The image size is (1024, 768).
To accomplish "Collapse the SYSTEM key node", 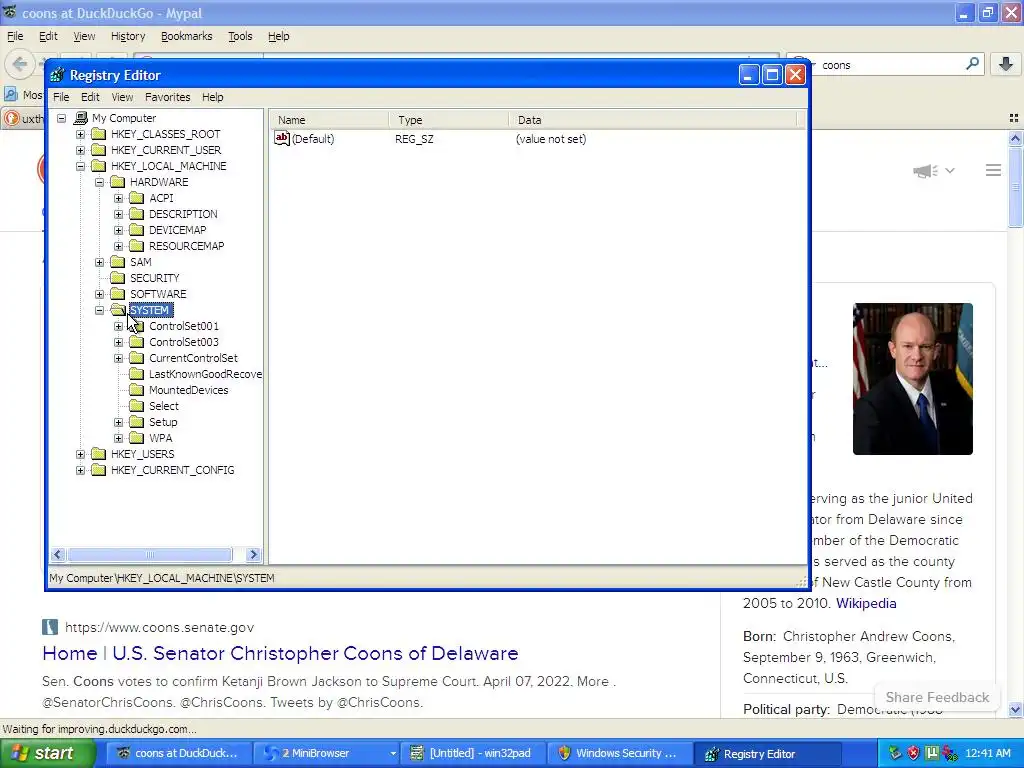I will [99, 310].
